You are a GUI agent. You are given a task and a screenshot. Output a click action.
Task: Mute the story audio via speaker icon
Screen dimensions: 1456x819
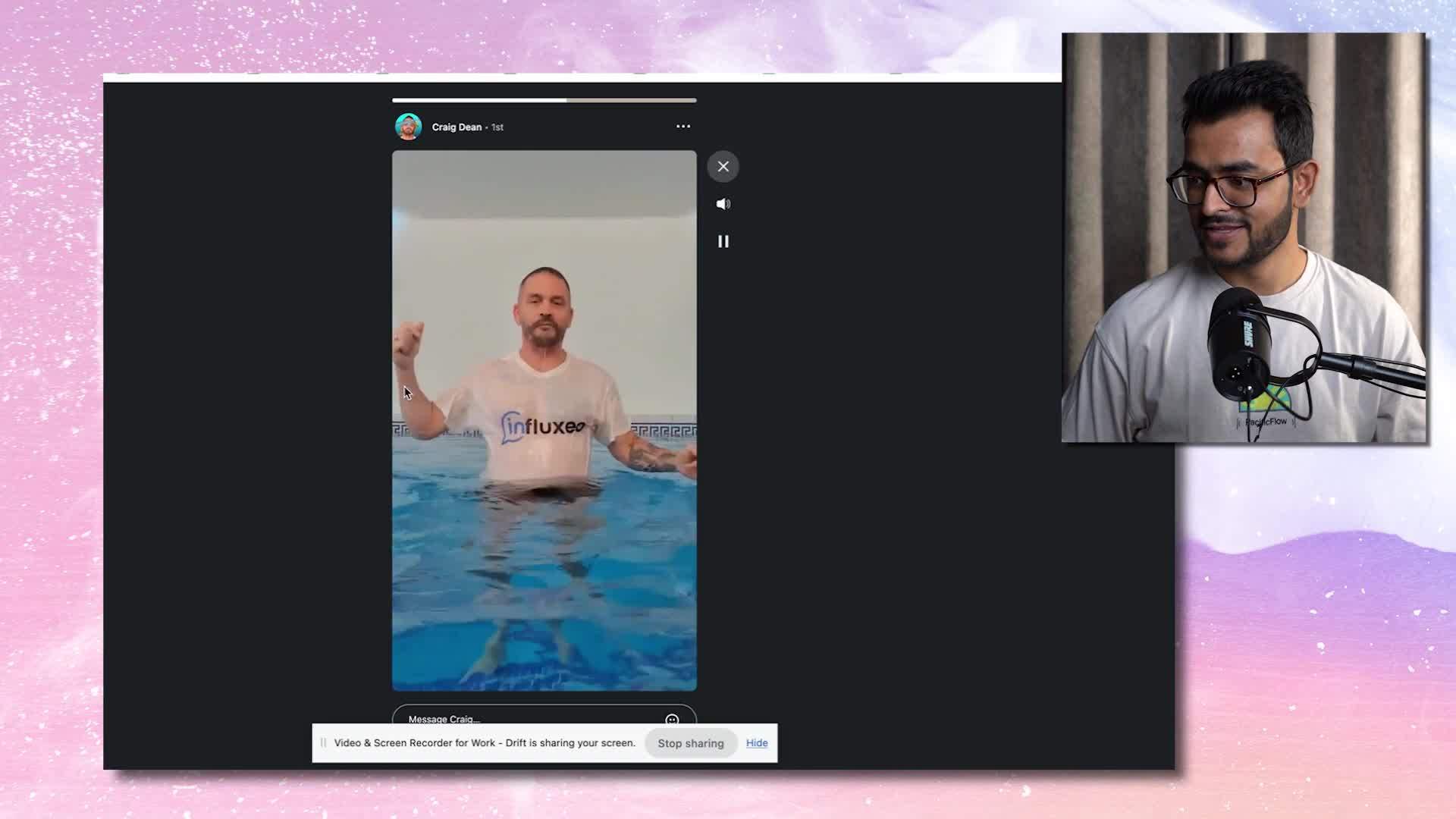click(723, 204)
